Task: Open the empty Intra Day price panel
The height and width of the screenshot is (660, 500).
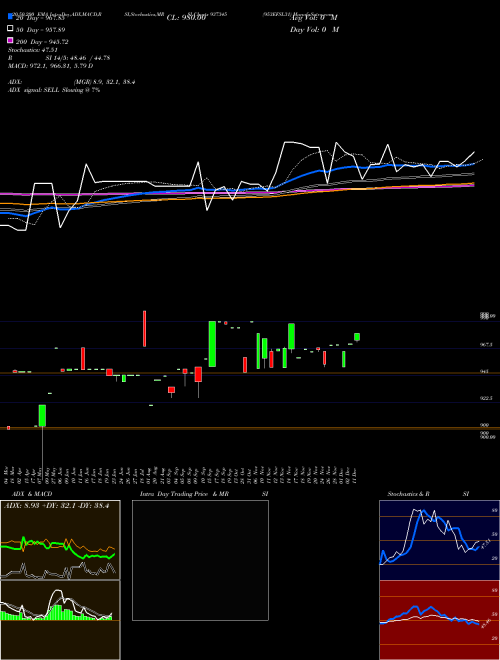Action: 200,560
